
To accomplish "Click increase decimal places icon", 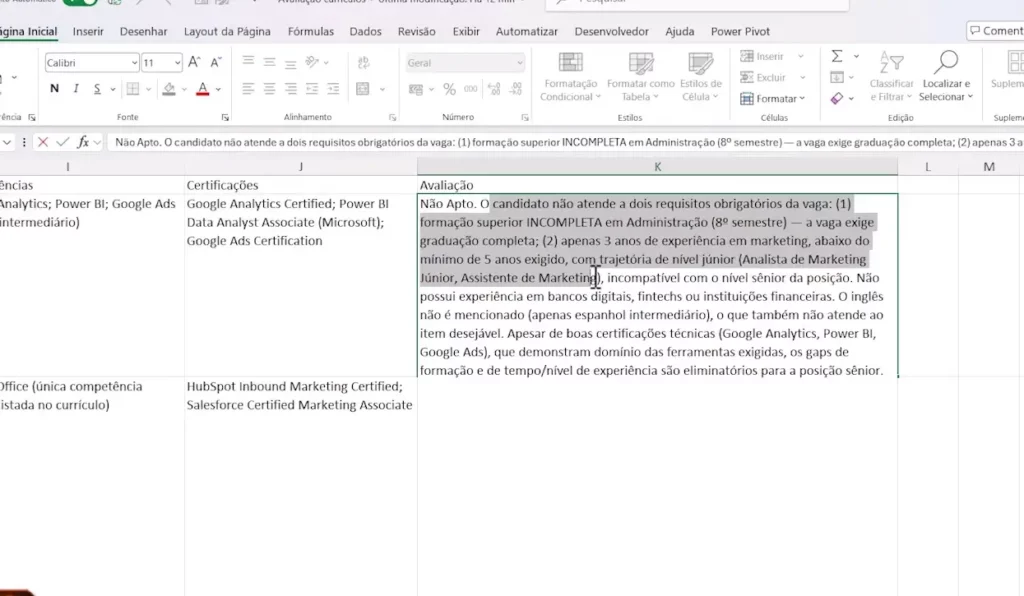I will (x=494, y=89).
